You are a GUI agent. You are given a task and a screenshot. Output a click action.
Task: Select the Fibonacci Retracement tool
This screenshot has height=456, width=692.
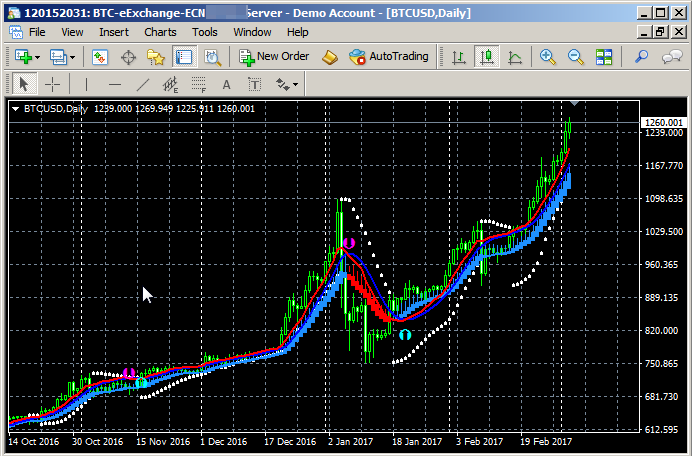click(x=199, y=84)
